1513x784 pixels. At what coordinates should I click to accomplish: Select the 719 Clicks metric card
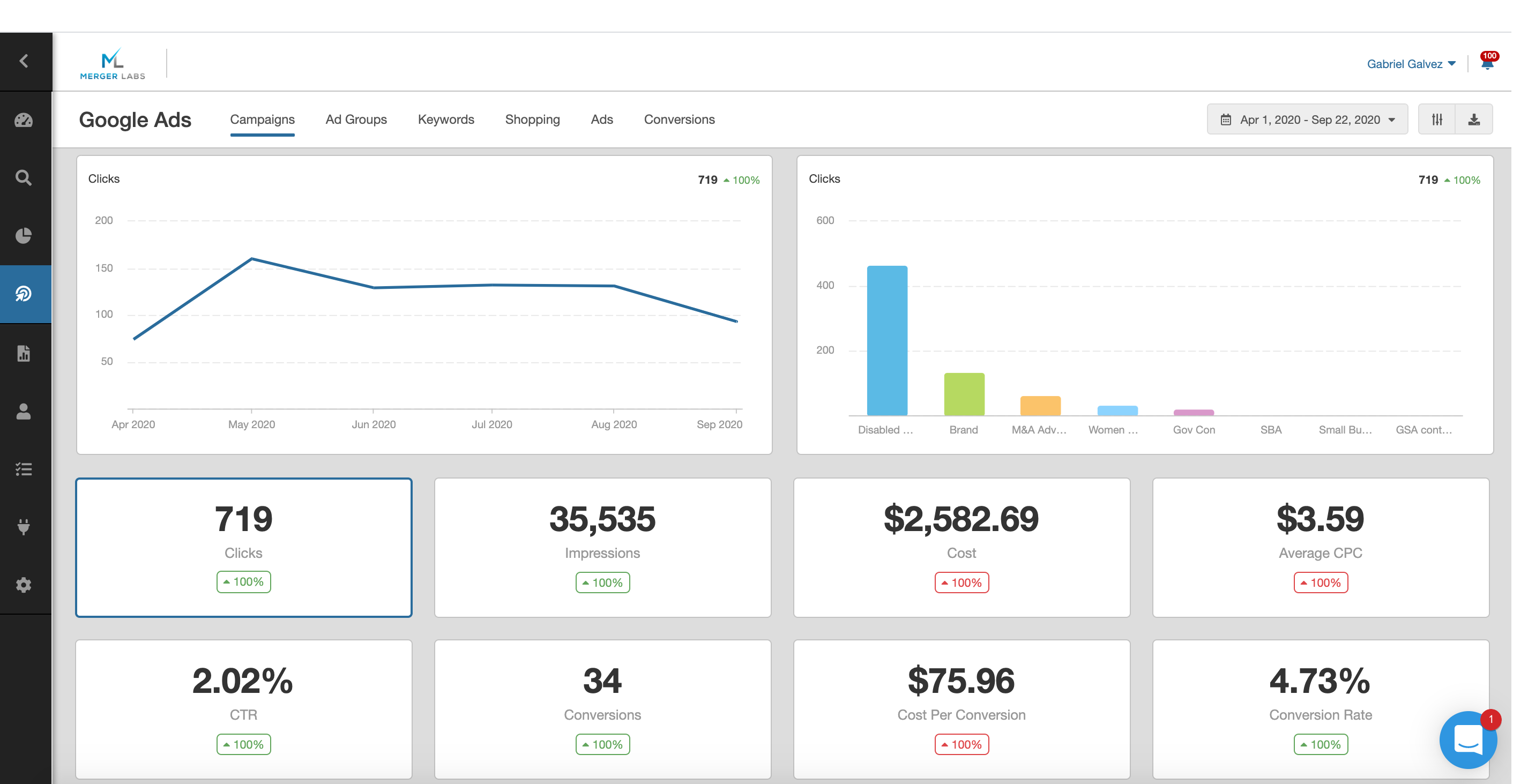tap(244, 547)
